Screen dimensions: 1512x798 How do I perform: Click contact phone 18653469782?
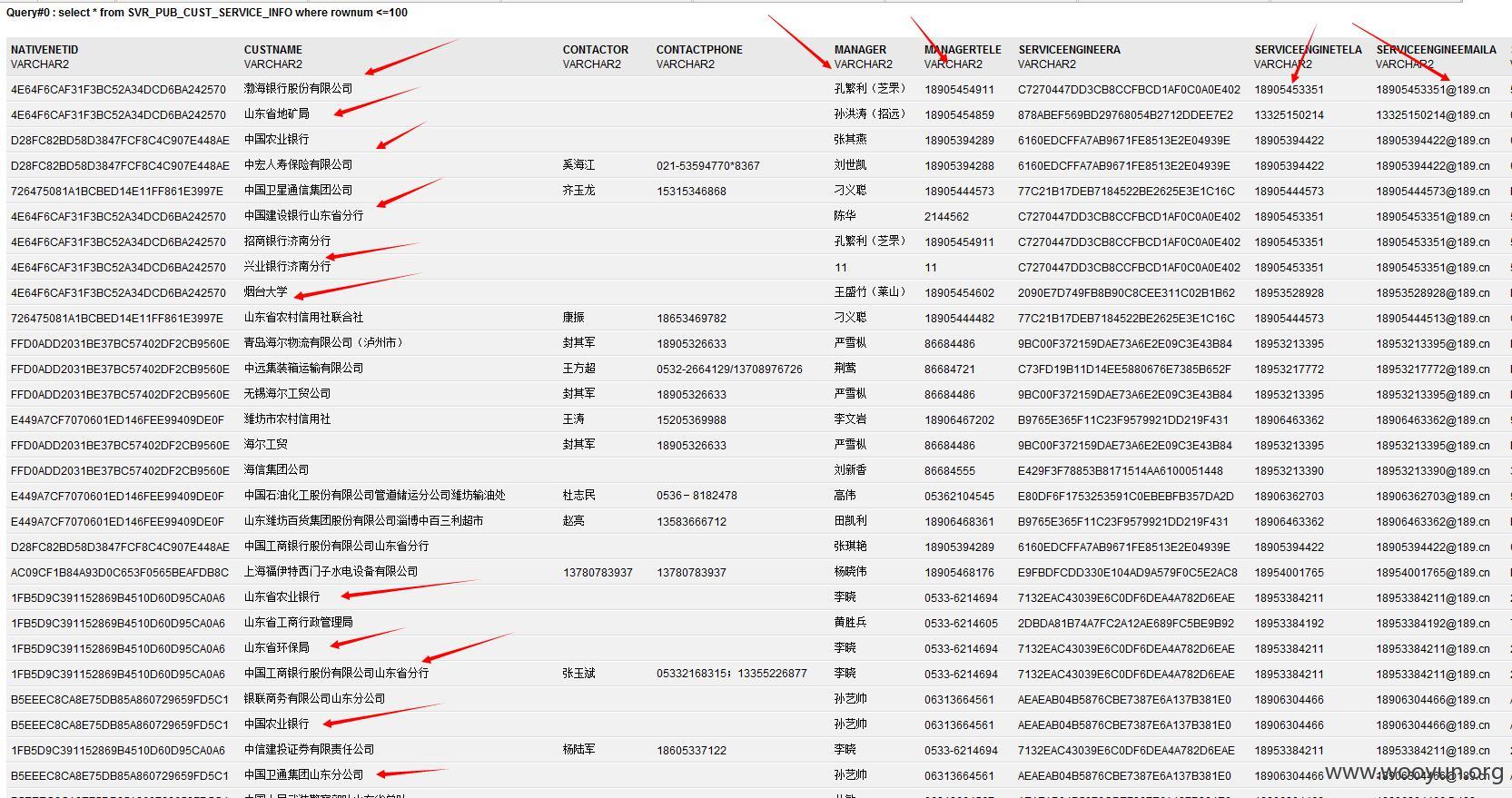(x=691, y=319)
